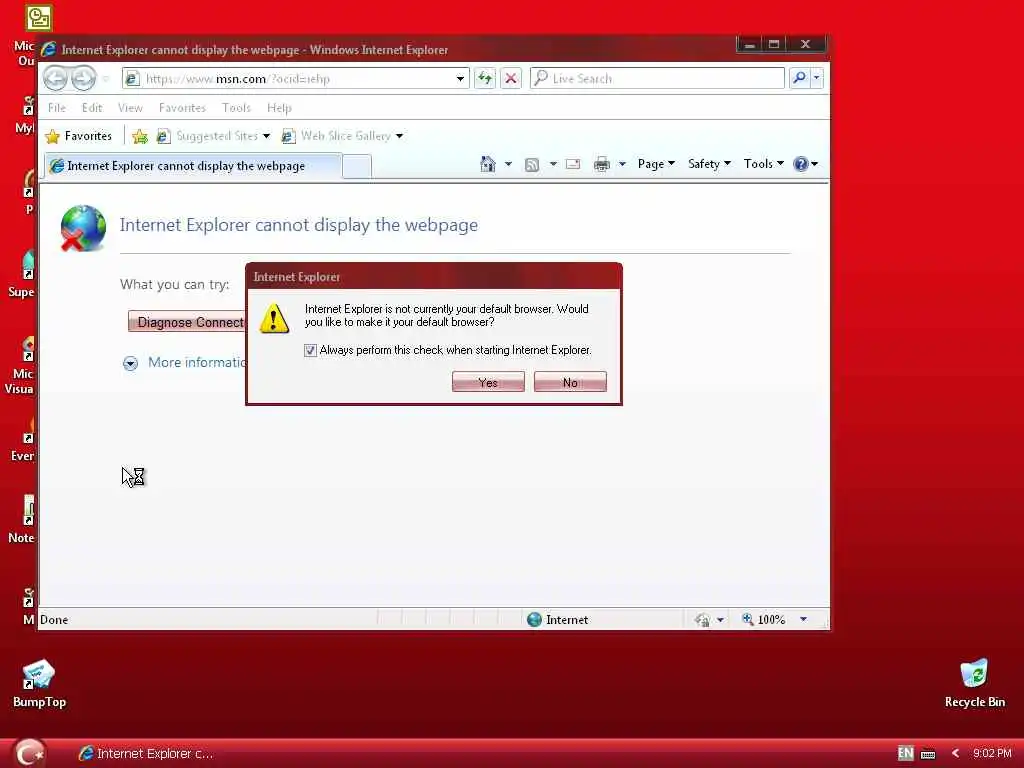Click the EN language indicator in tray
The image size is (1024, 768).
[906, 753]
